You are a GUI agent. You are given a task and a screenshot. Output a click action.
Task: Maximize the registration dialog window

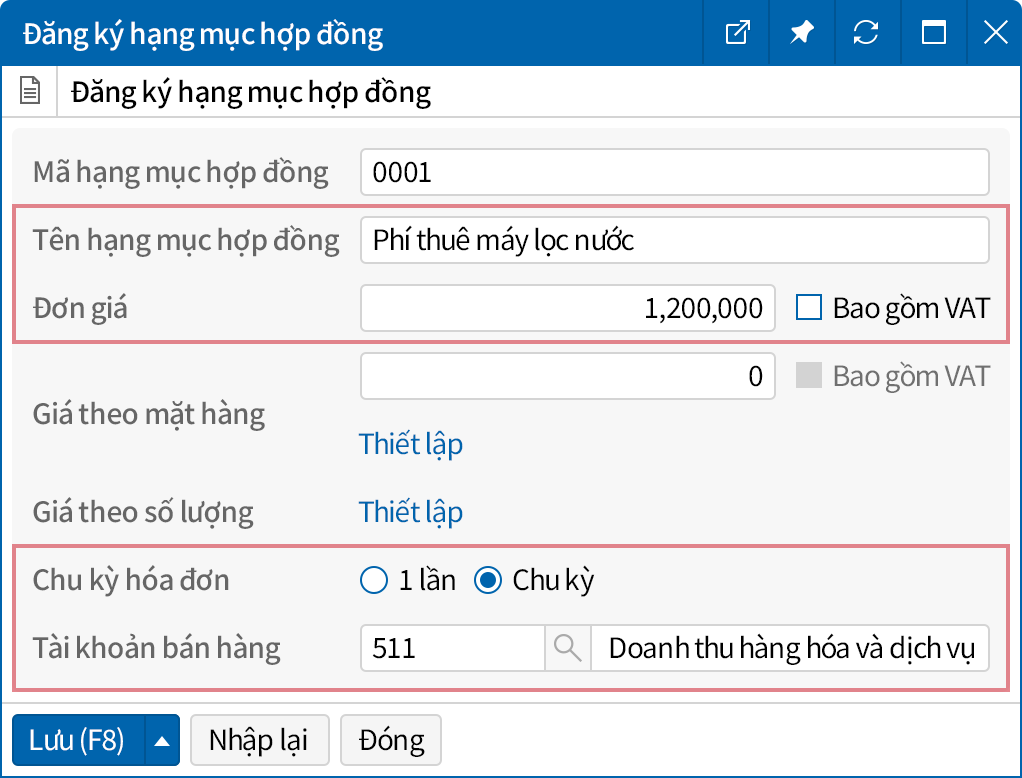point(933,33)
